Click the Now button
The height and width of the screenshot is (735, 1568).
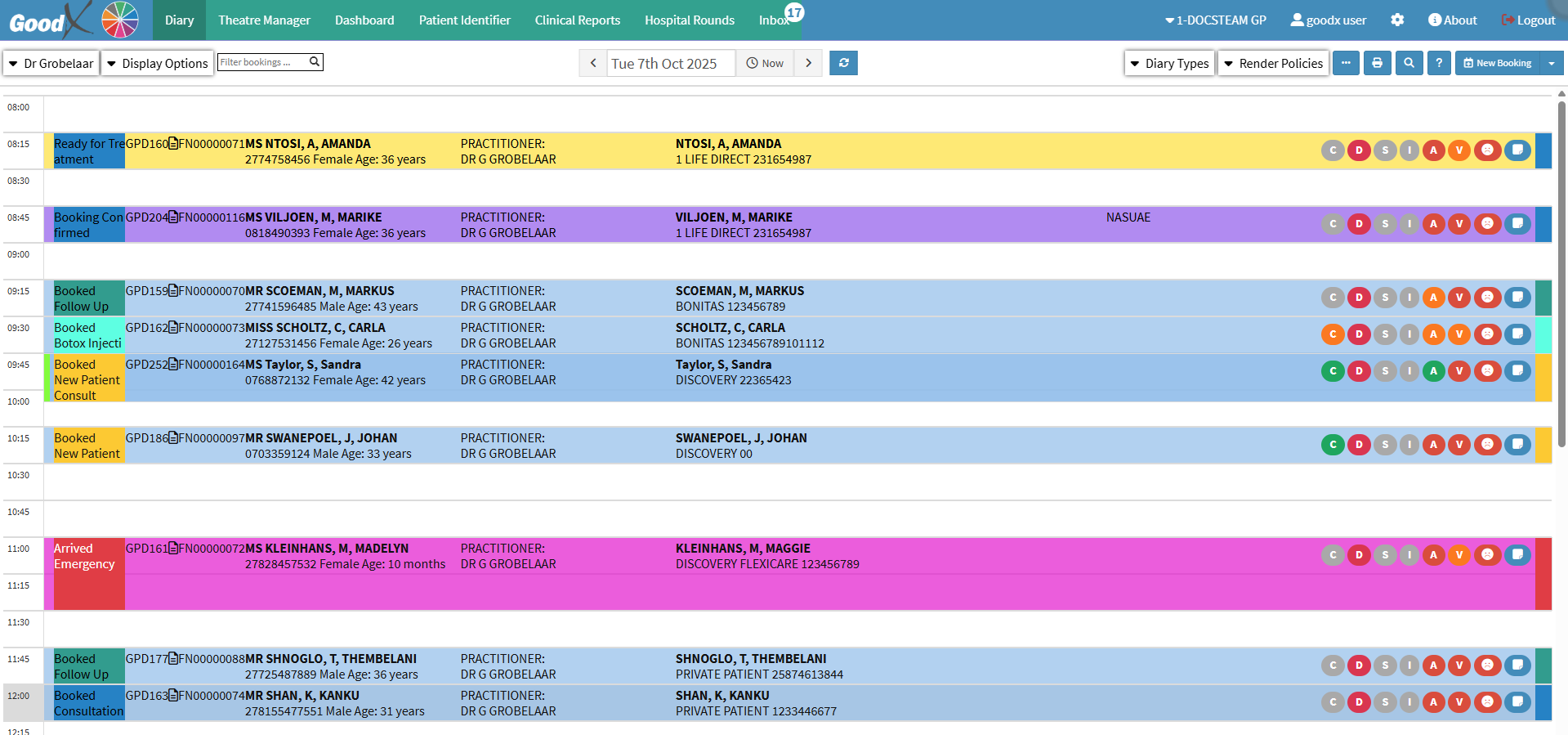765,63
